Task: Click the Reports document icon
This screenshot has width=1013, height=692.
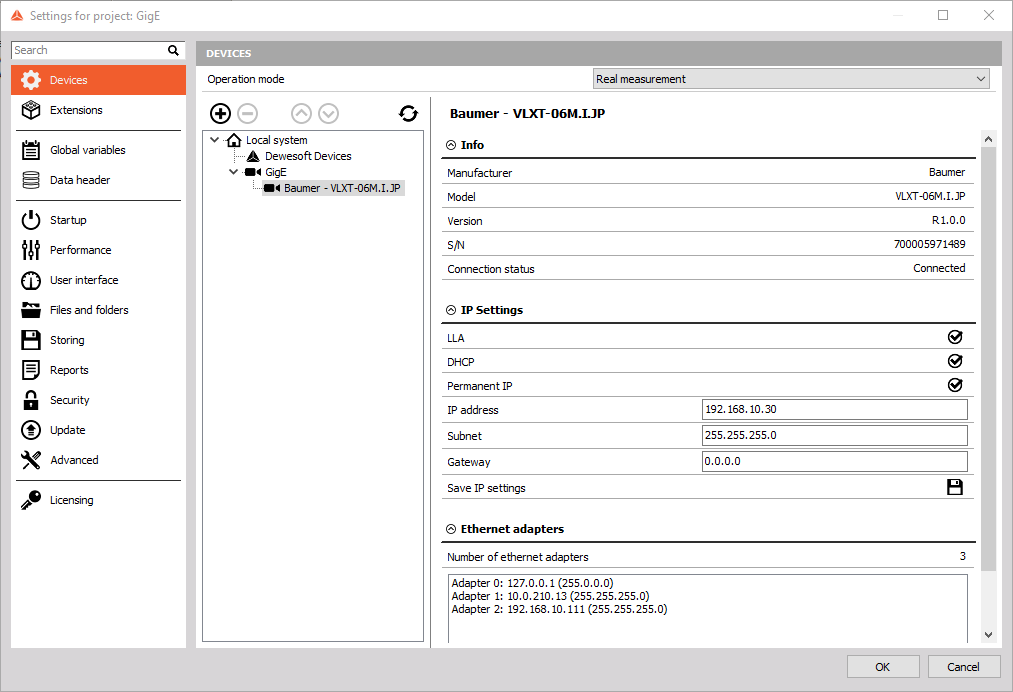Action: coord(31,370)
